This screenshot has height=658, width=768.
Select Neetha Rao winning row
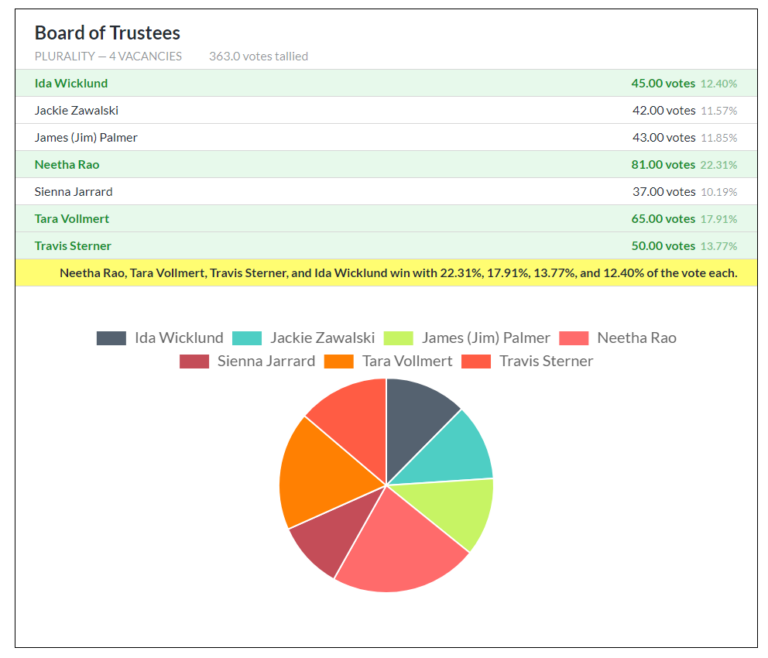385,164
